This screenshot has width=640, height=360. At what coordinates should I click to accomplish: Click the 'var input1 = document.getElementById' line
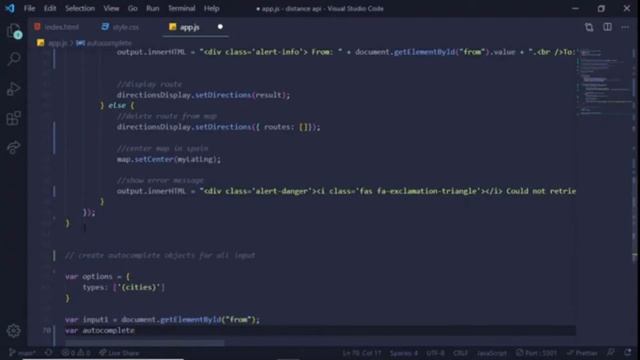point(162,320)
